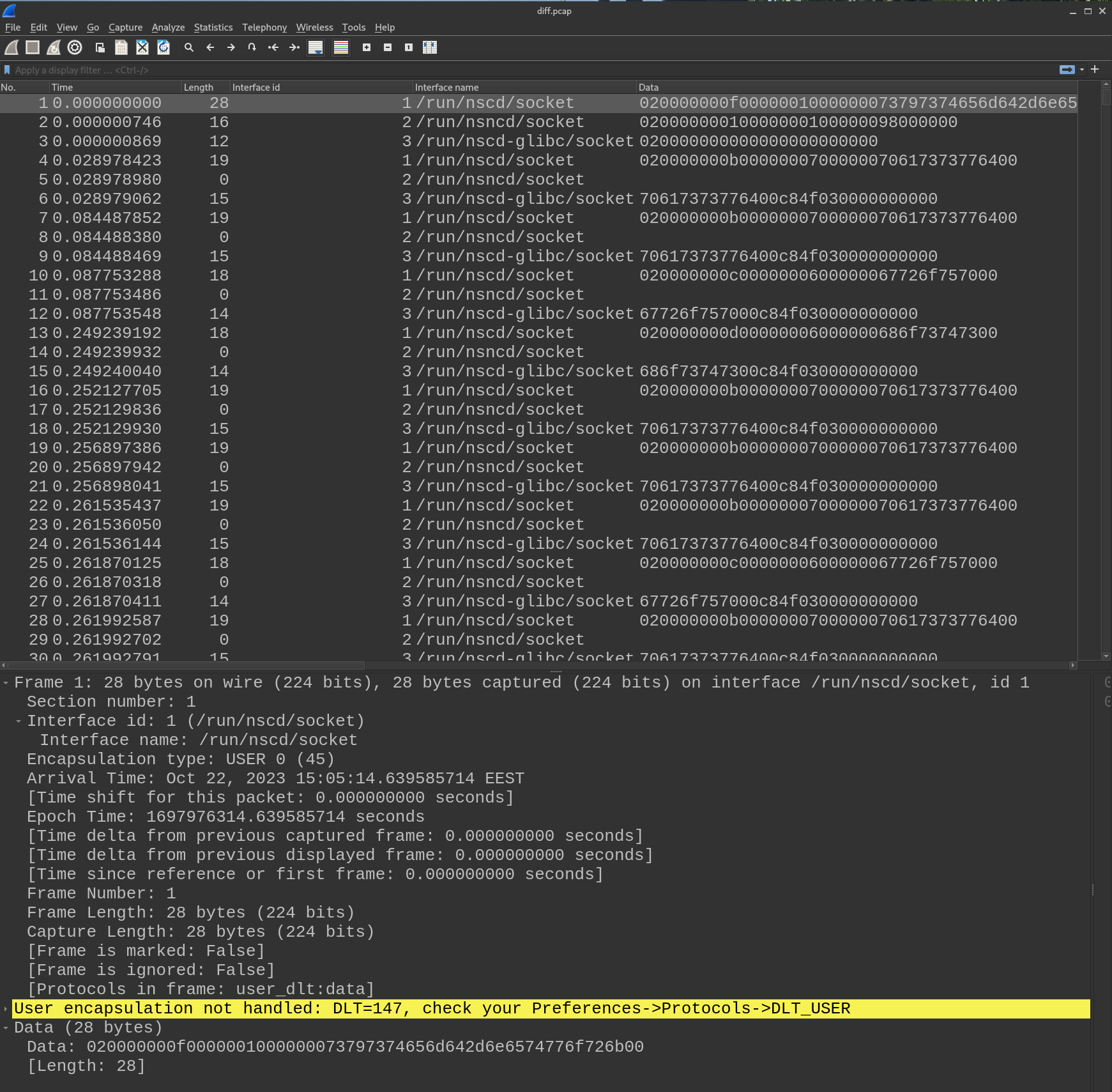Click go to specified packet icon
The image size is (1112, 1092).
pos(252,47)
